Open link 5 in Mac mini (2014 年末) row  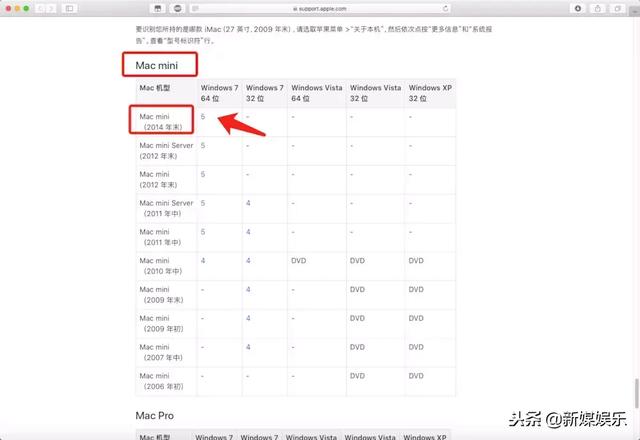(203, 117)
